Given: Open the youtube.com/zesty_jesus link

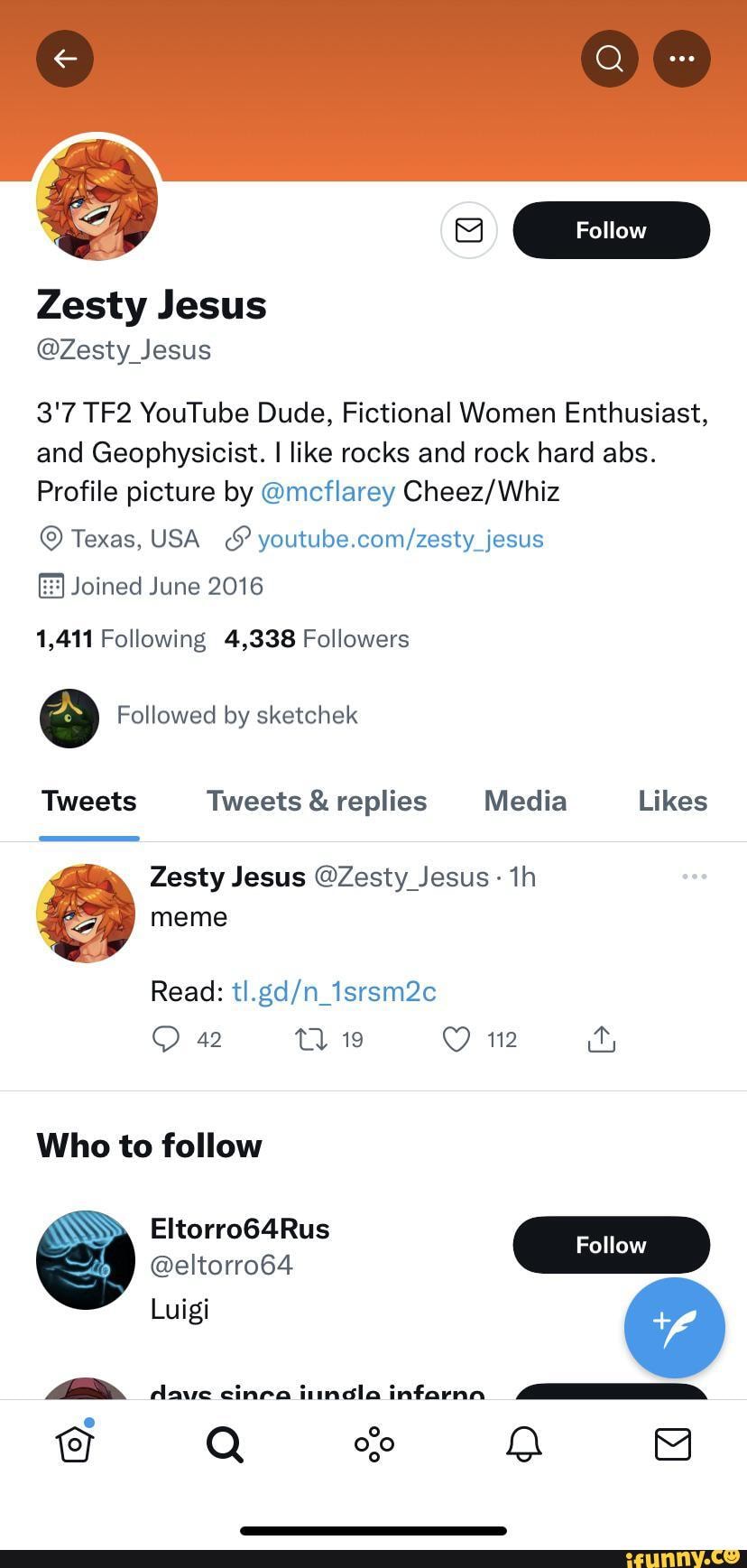Looking at the screenshot, I should point(400,539).
